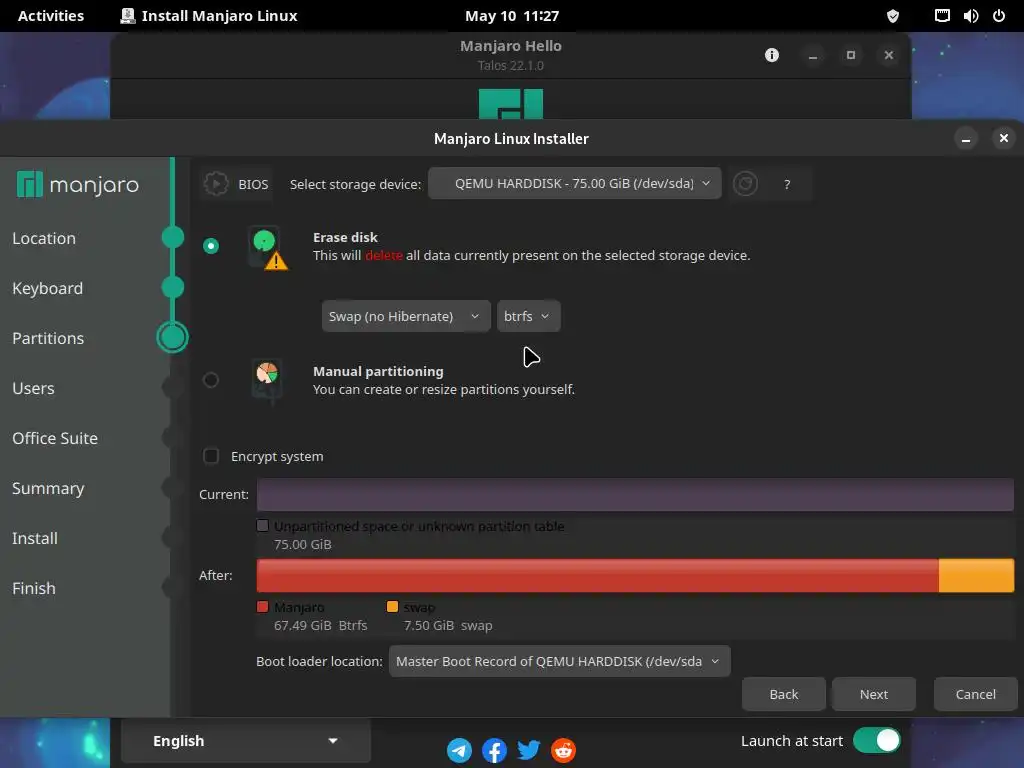The image size is (1024, 768).
Task: Click the Manual partitioning heading text
Action: click(378, 372)
